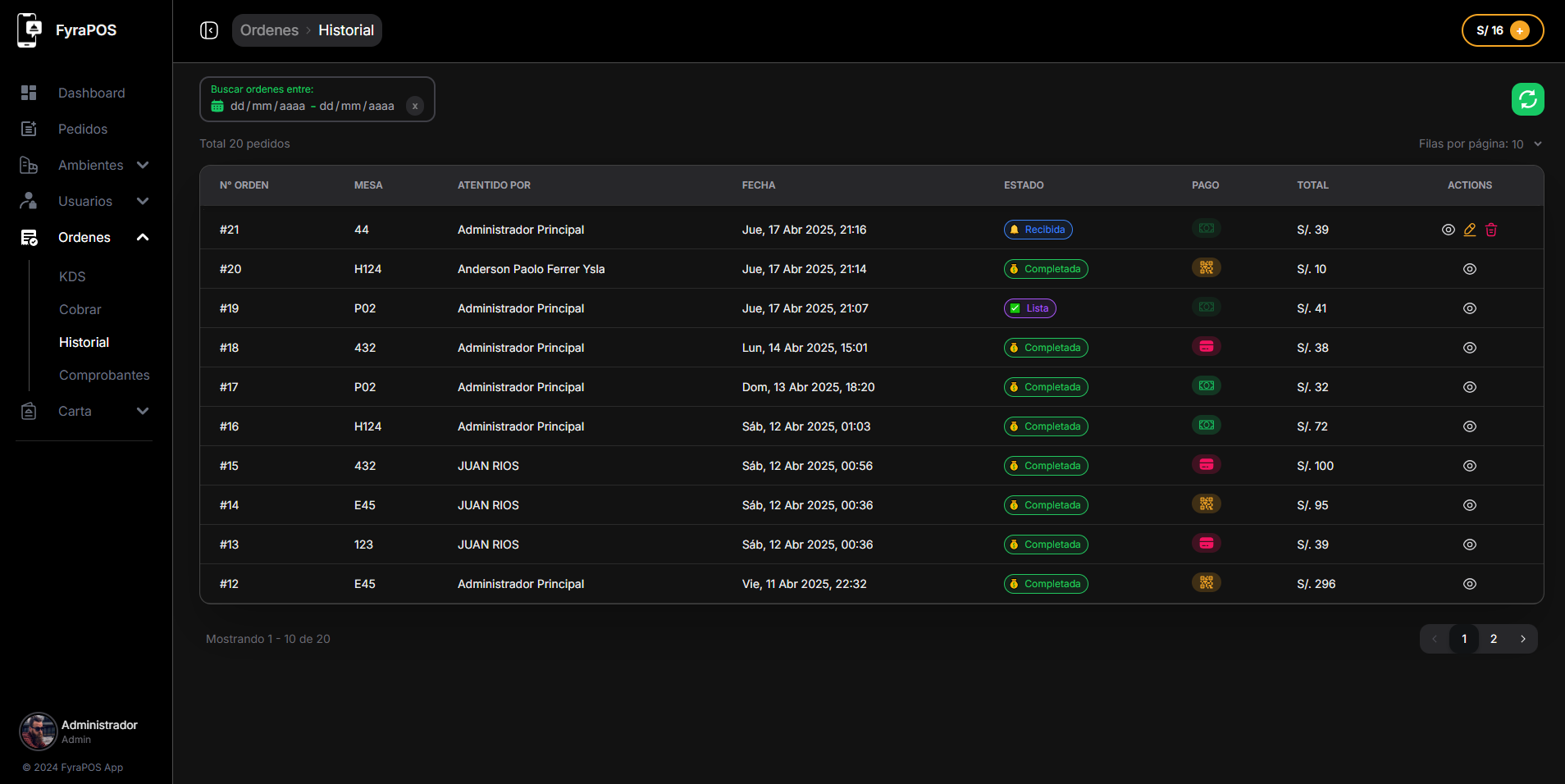Open Pedidos in the sidebar

coord(83,129)
